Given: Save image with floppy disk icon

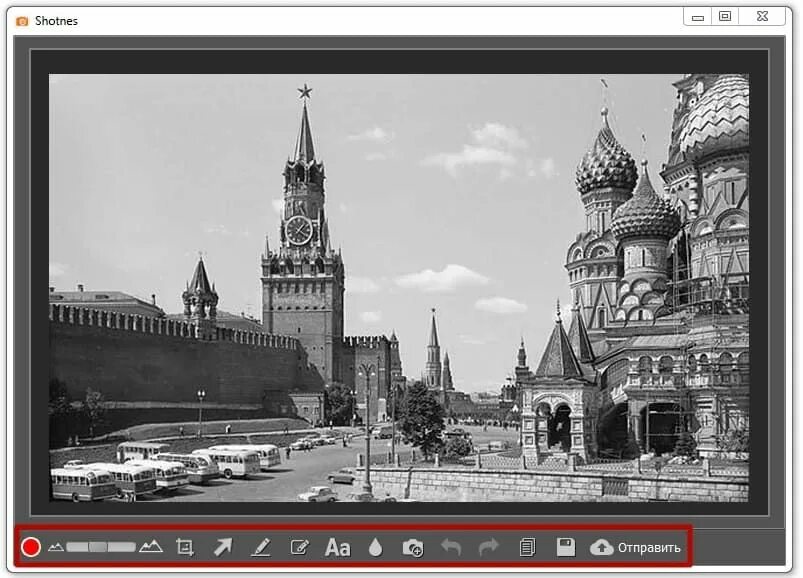Looking at the screenshot, I should [x=565, y=547].
